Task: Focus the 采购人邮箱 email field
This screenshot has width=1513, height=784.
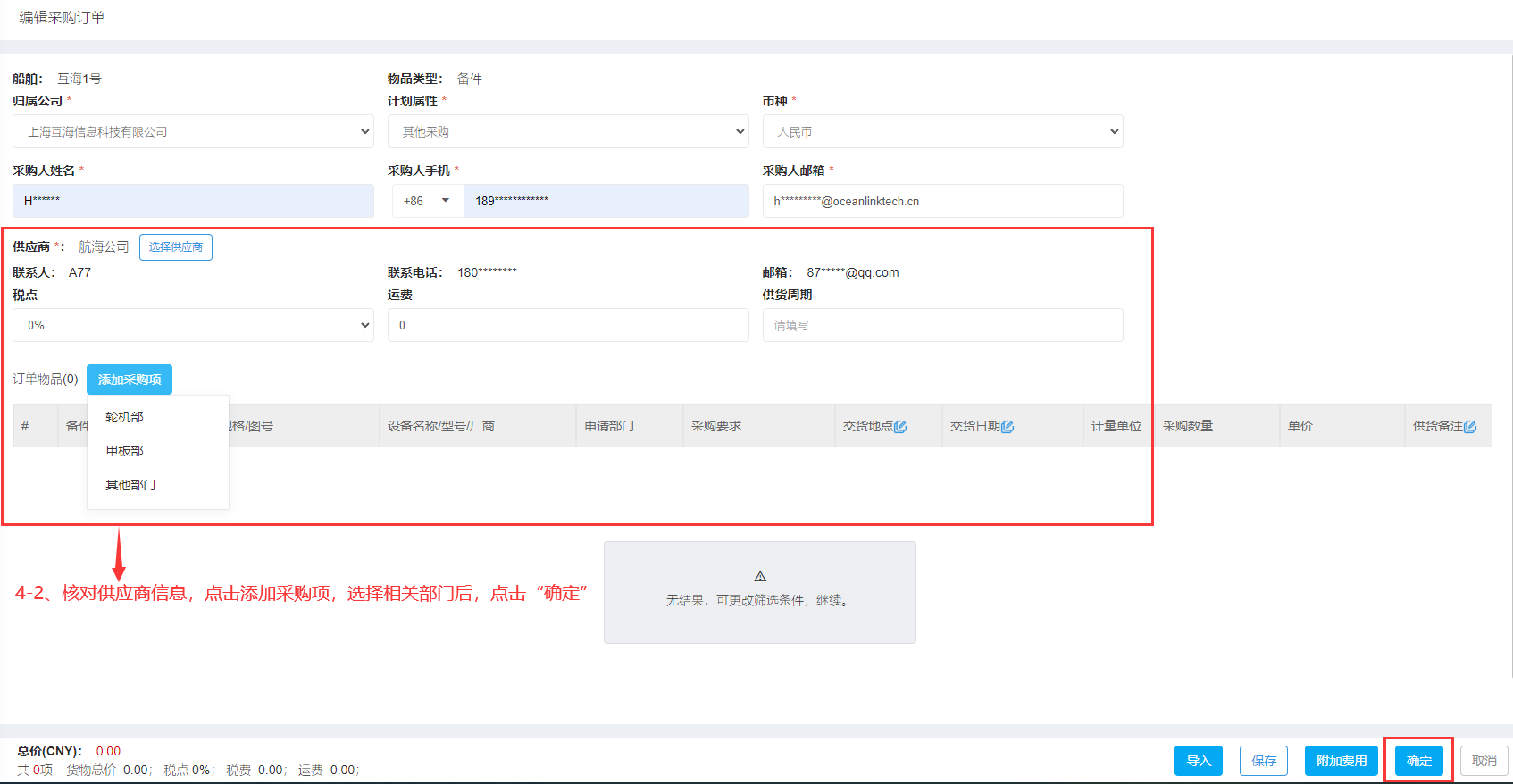Action: (x=943, y=201)
